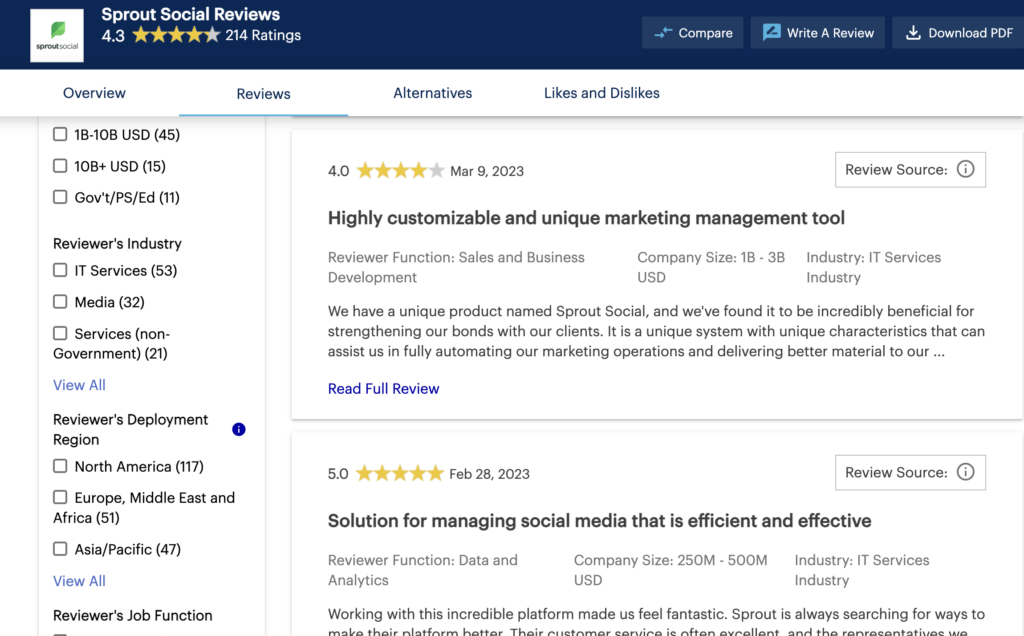Screen dimensions: 1024x636
Task: Select the Media industry checkbox
Action: [x=60, y=302]
